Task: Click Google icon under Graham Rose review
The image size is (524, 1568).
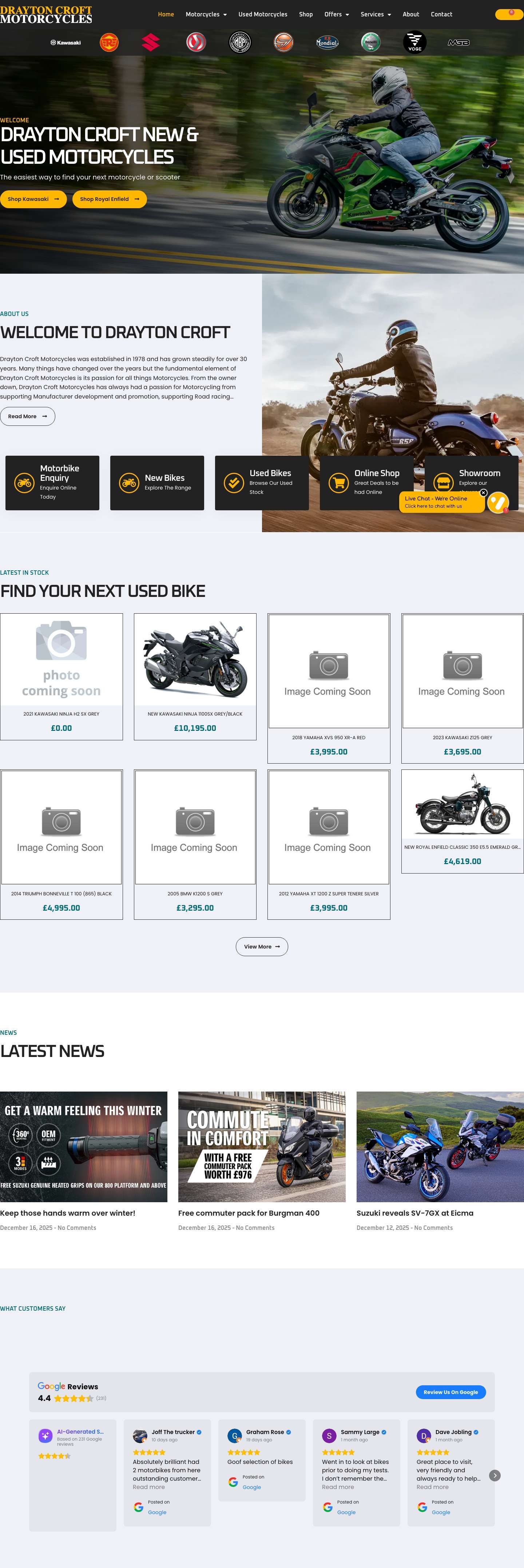Action: pos(233,1482)
